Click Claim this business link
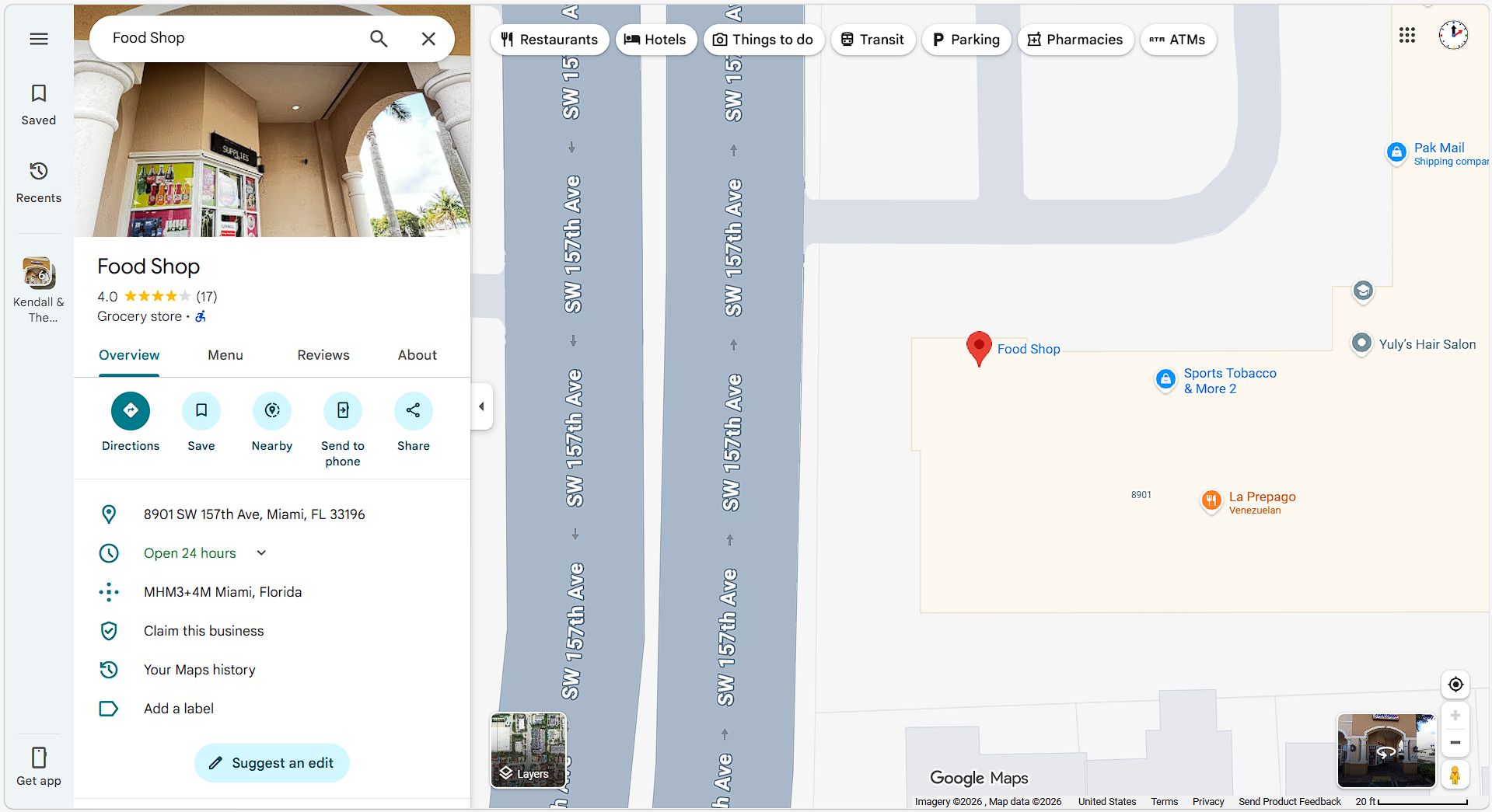 204,631
